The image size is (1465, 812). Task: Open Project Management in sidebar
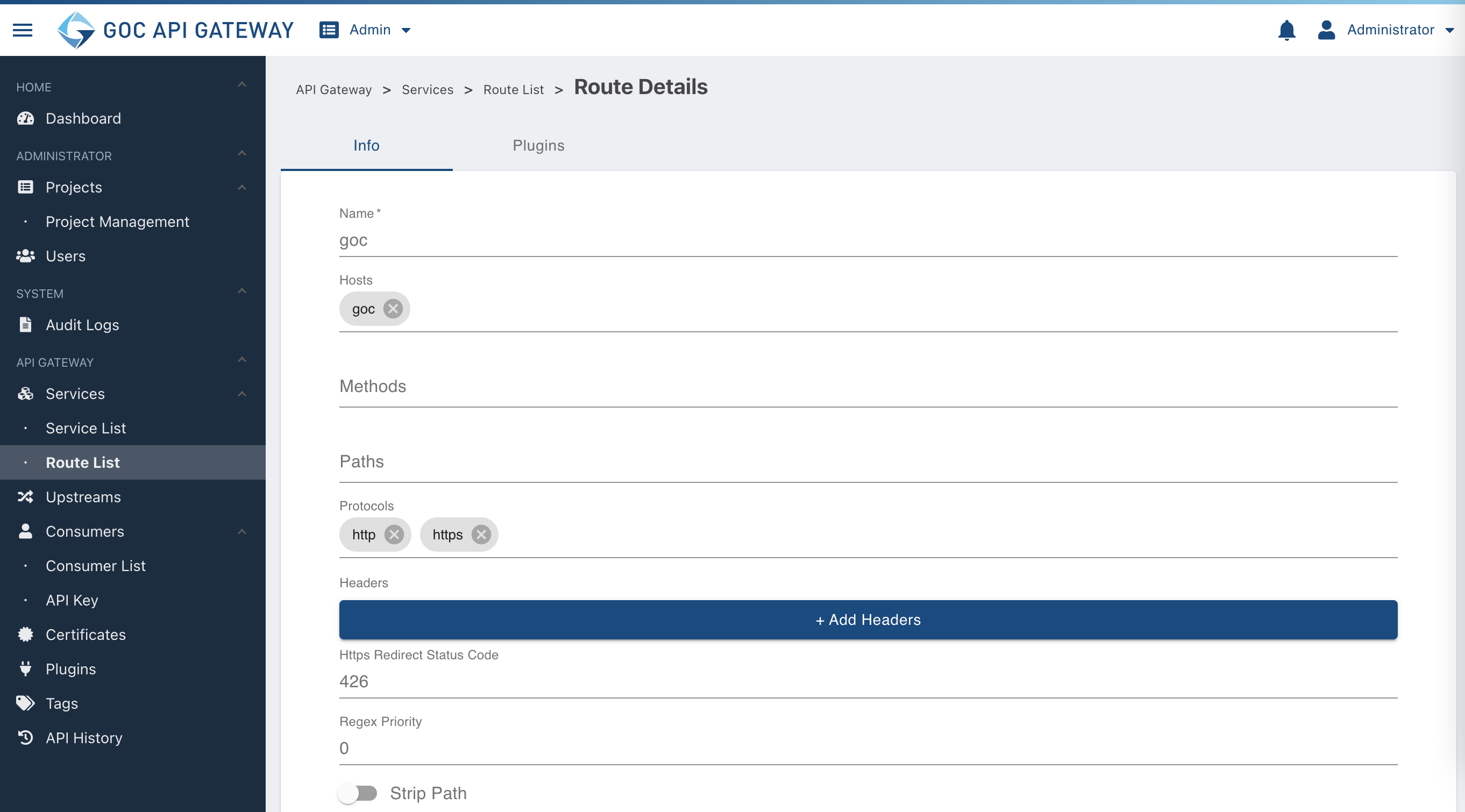click(117, 222)
